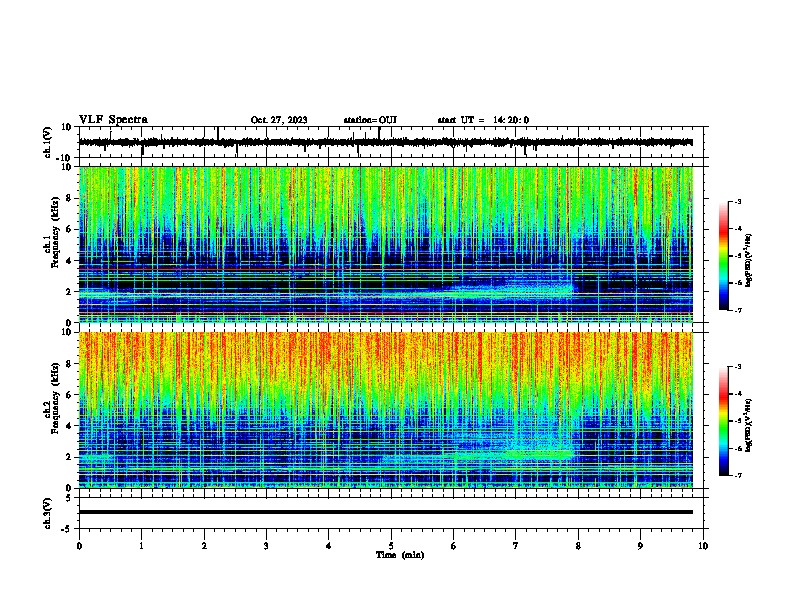The image size is (792, 612).
Task: Click time axis tick label "6"
Action: pos(454,546)
